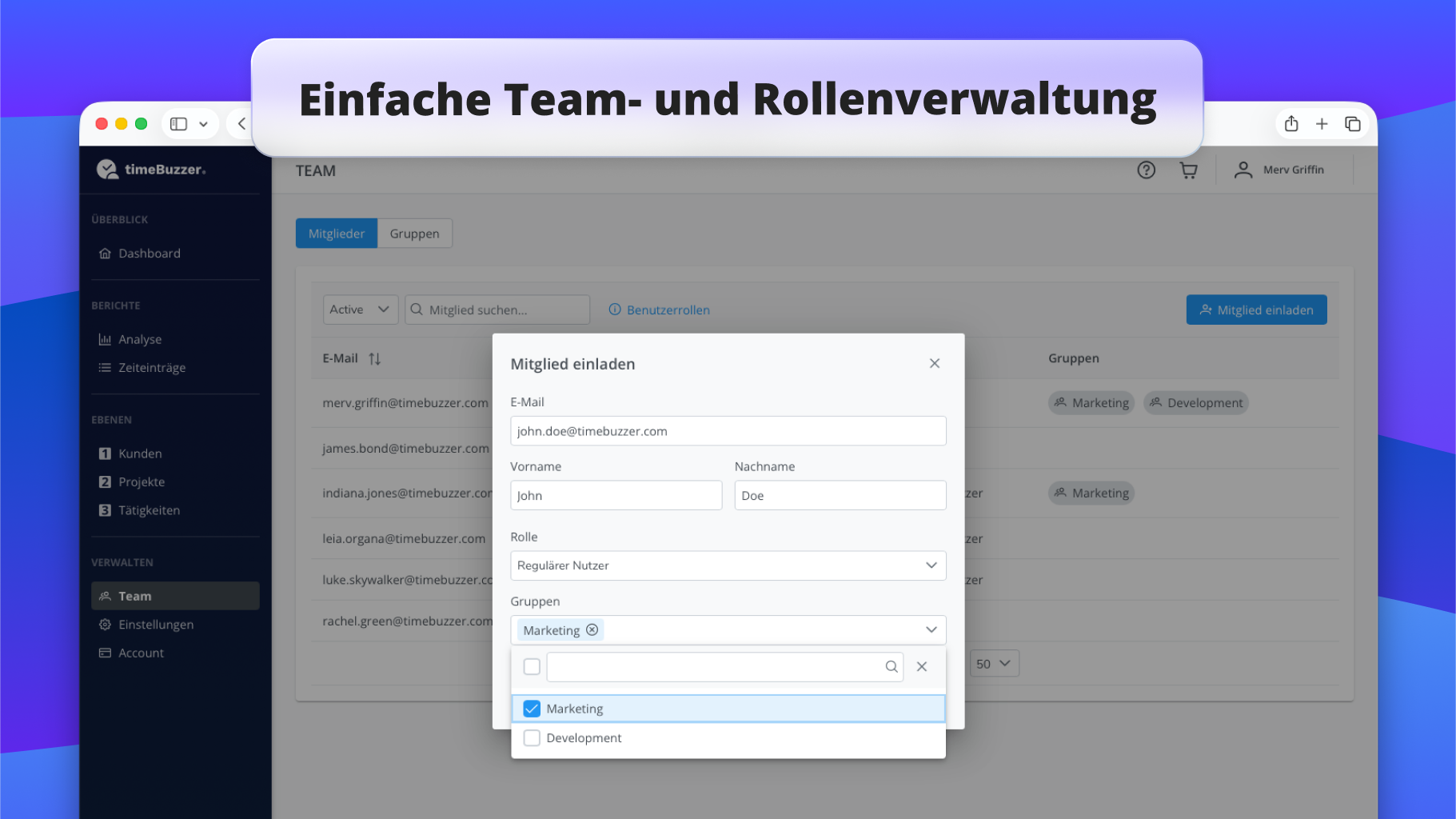Toggle the select-all groups checkbox

(532, 666)
